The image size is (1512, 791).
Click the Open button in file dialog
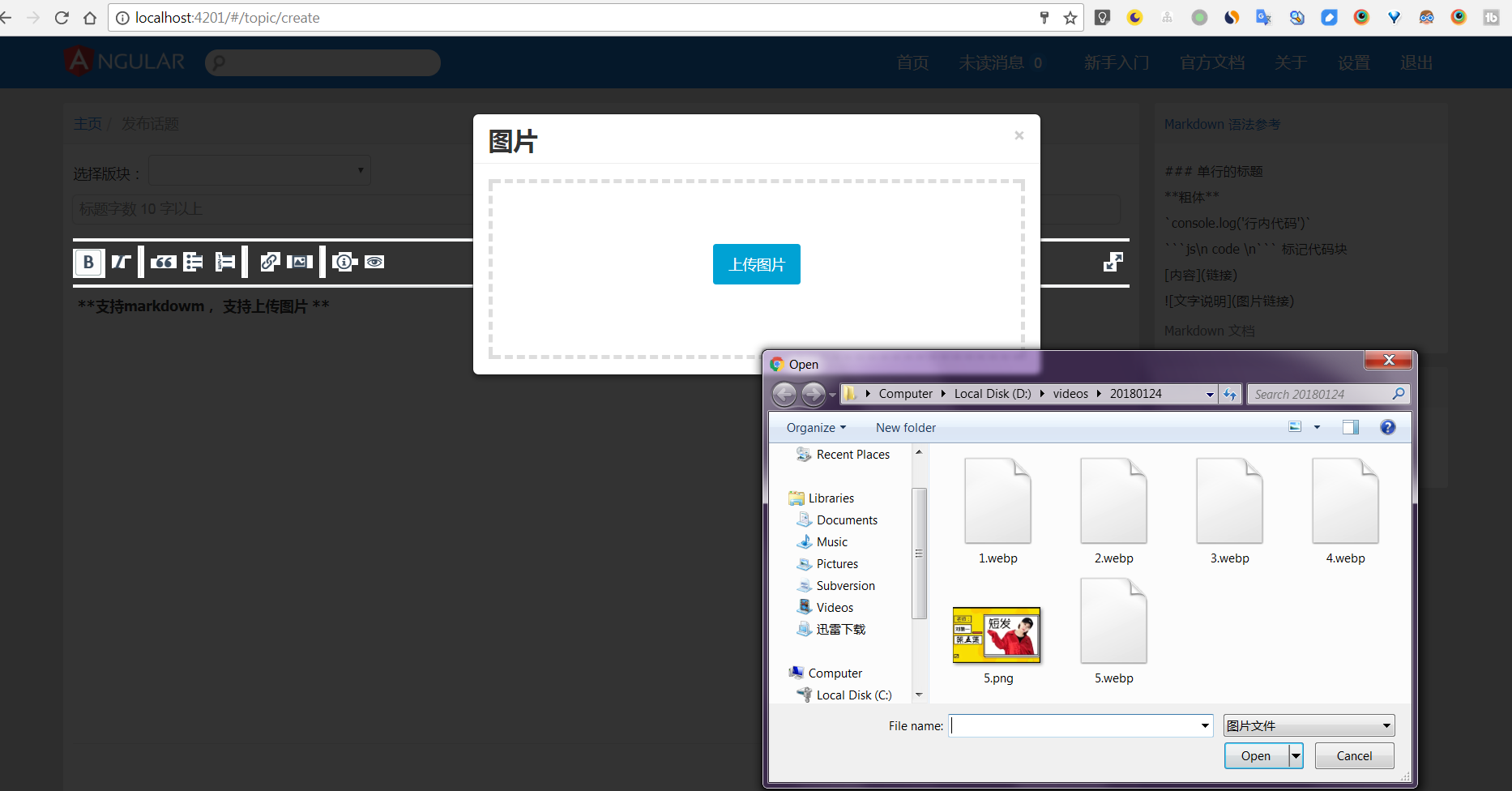click(1256, 756)
